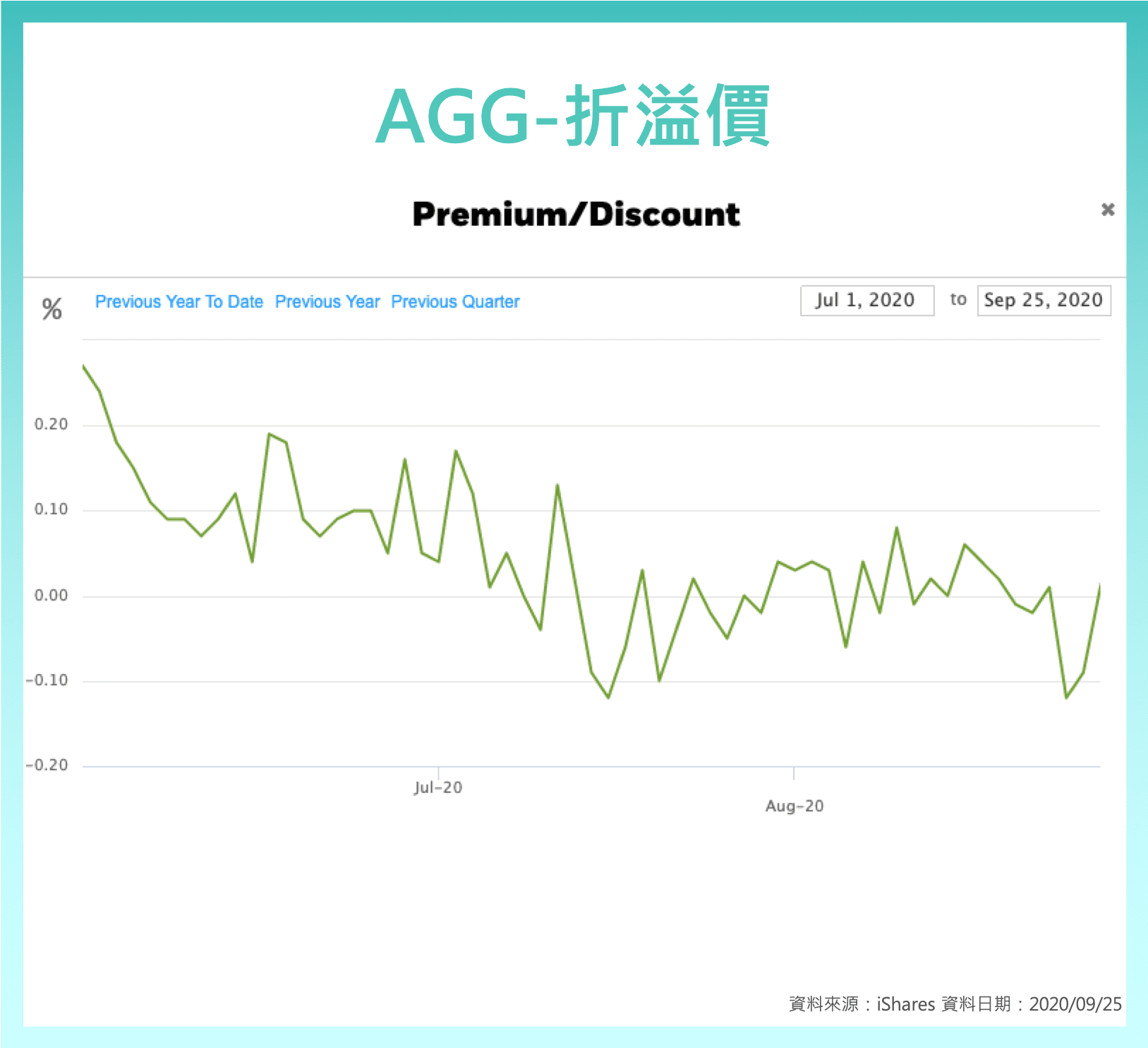This screenshot has width=1148, height=1048.
Task: Toggle the Previous Year view
Action: point(327,301)
